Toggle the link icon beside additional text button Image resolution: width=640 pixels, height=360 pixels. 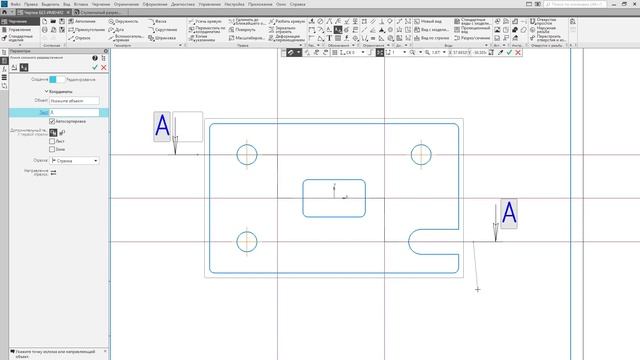[x=62, y=133]
